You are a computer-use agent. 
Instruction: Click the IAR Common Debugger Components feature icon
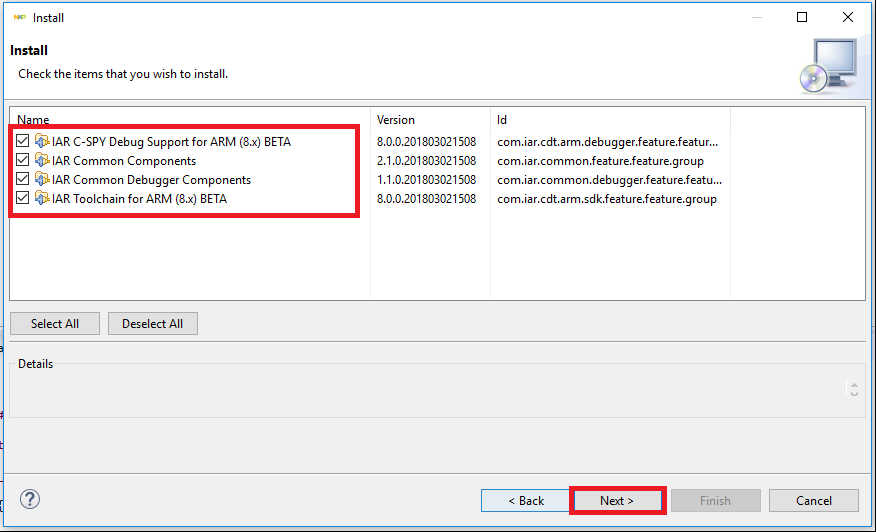coord(42,179)
